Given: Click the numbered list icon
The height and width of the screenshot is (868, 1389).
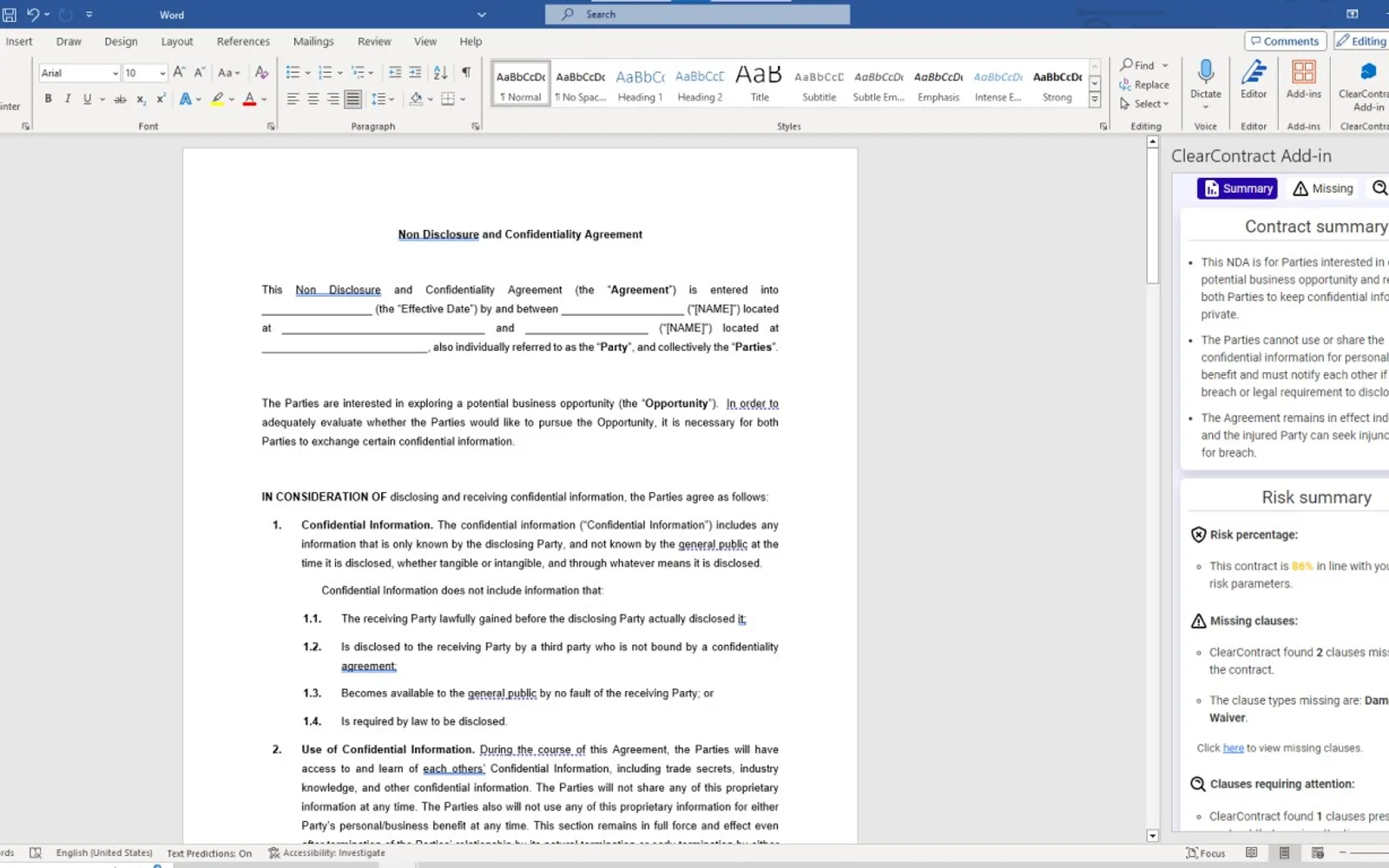Looking at the screenshot, I should coord(325,73).
